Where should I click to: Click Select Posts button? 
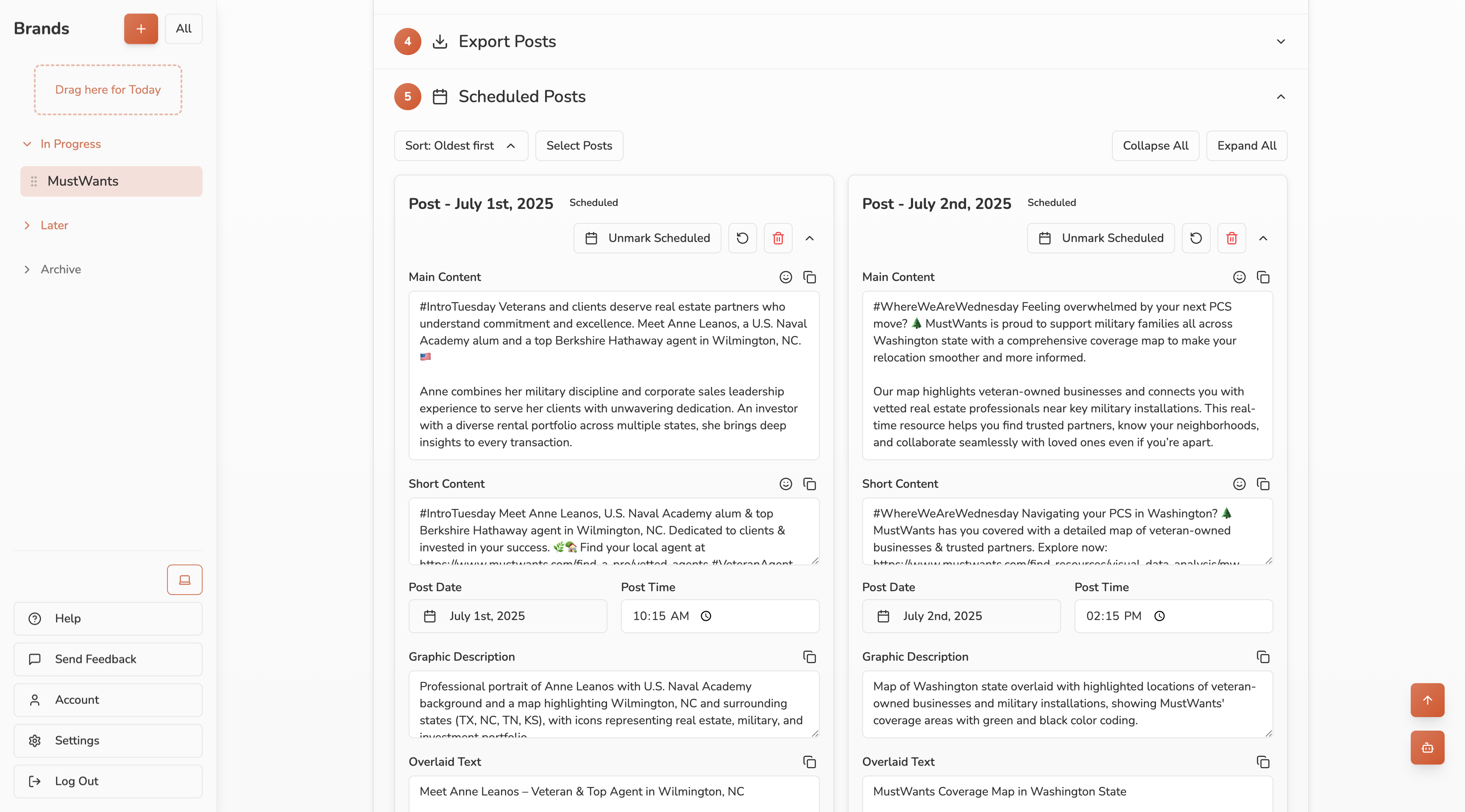579,145
